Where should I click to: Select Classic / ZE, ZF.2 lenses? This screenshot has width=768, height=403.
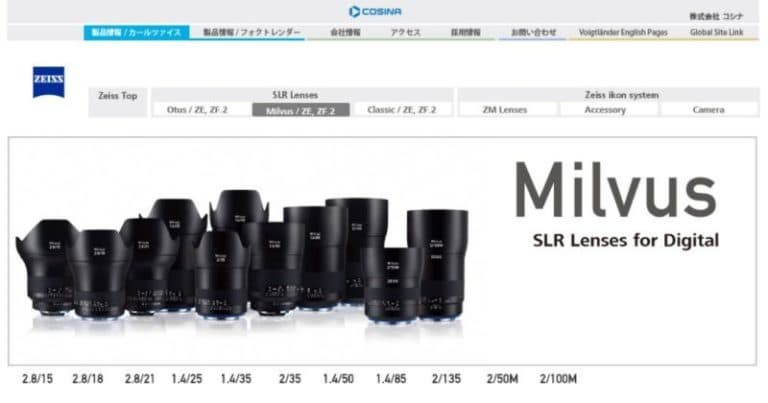tap(402, 110)
